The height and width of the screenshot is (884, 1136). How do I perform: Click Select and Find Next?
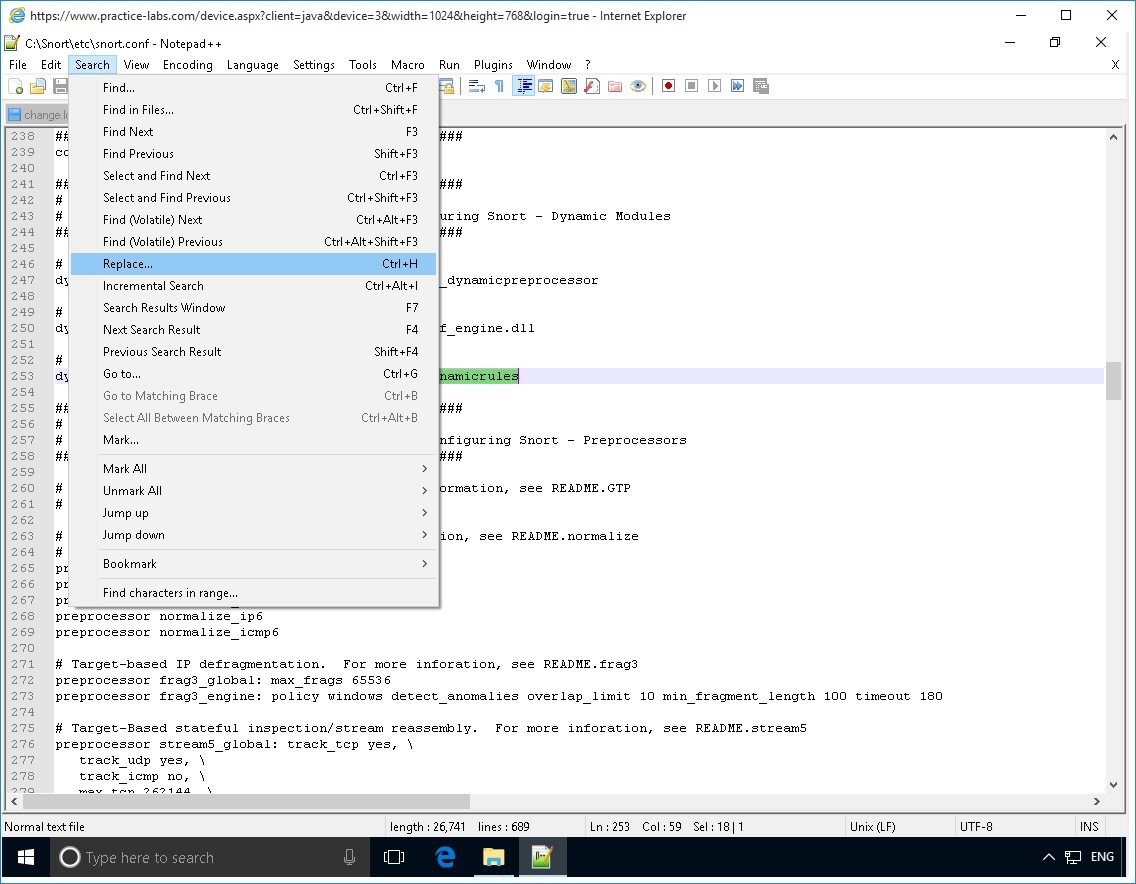pyautogui.click(x=254, y=175)
